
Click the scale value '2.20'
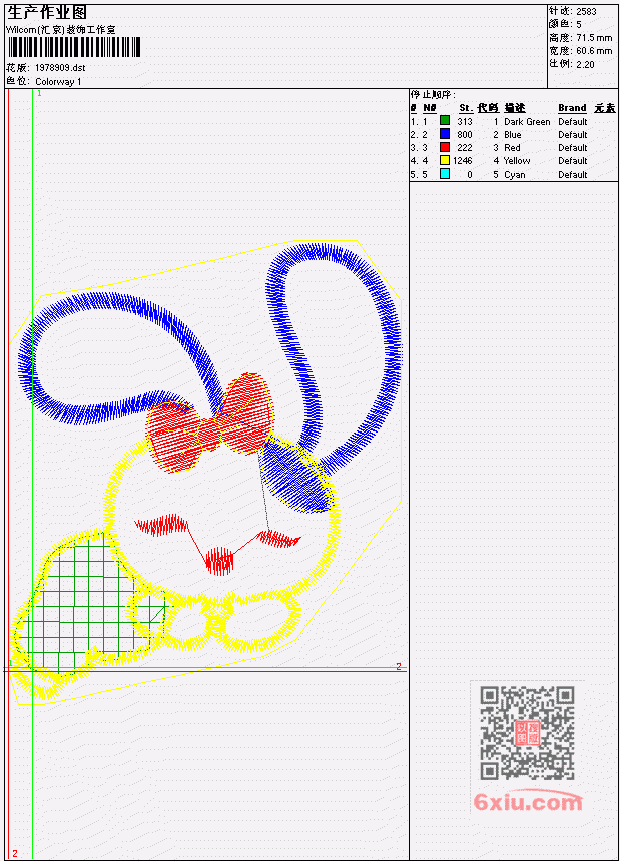tap(585, 64)
